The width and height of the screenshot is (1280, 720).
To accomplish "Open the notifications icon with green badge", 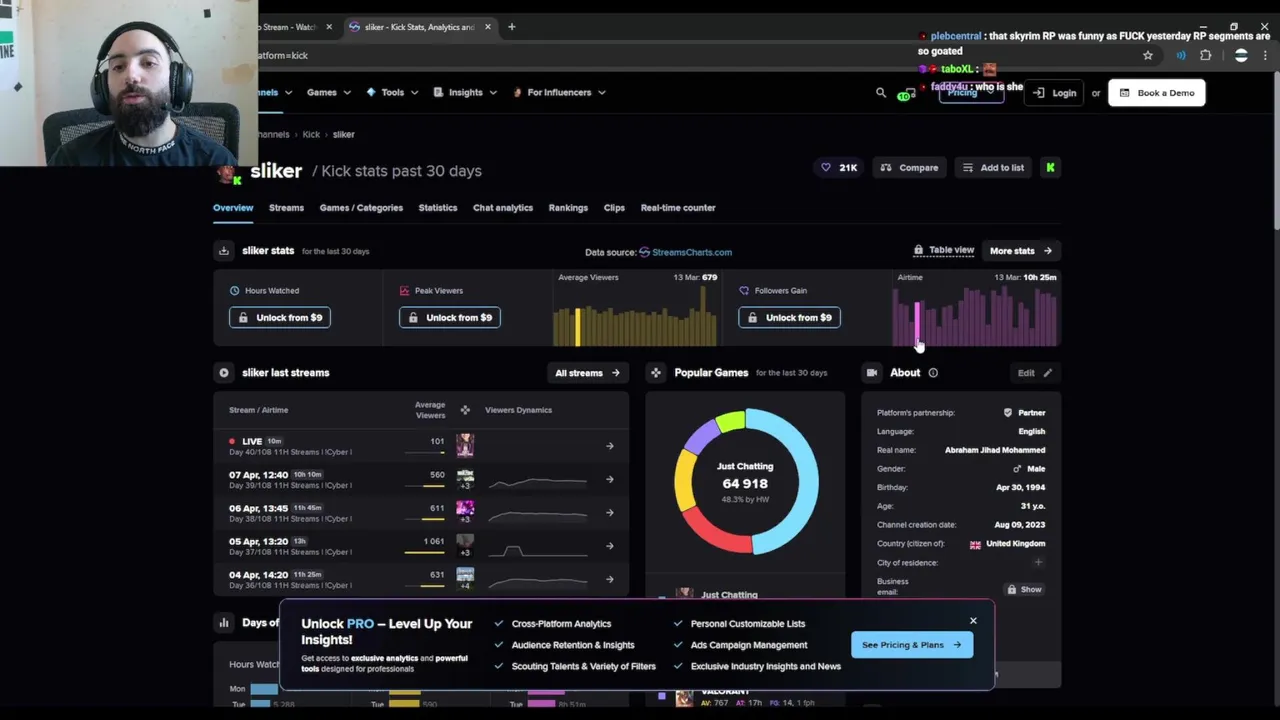I will tap(906, 94).
